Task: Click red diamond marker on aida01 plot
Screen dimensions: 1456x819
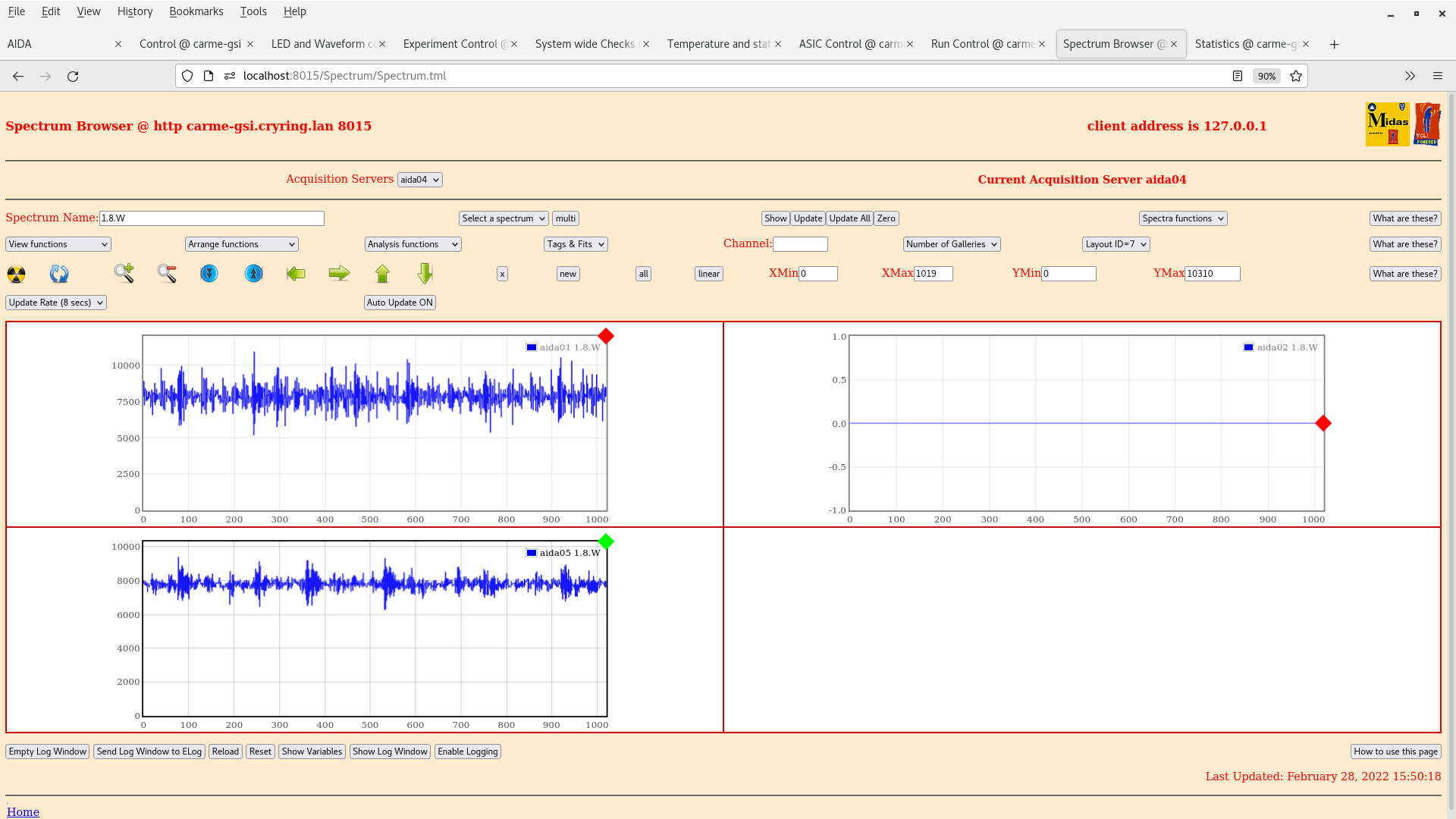Action: tap(605, 336)
